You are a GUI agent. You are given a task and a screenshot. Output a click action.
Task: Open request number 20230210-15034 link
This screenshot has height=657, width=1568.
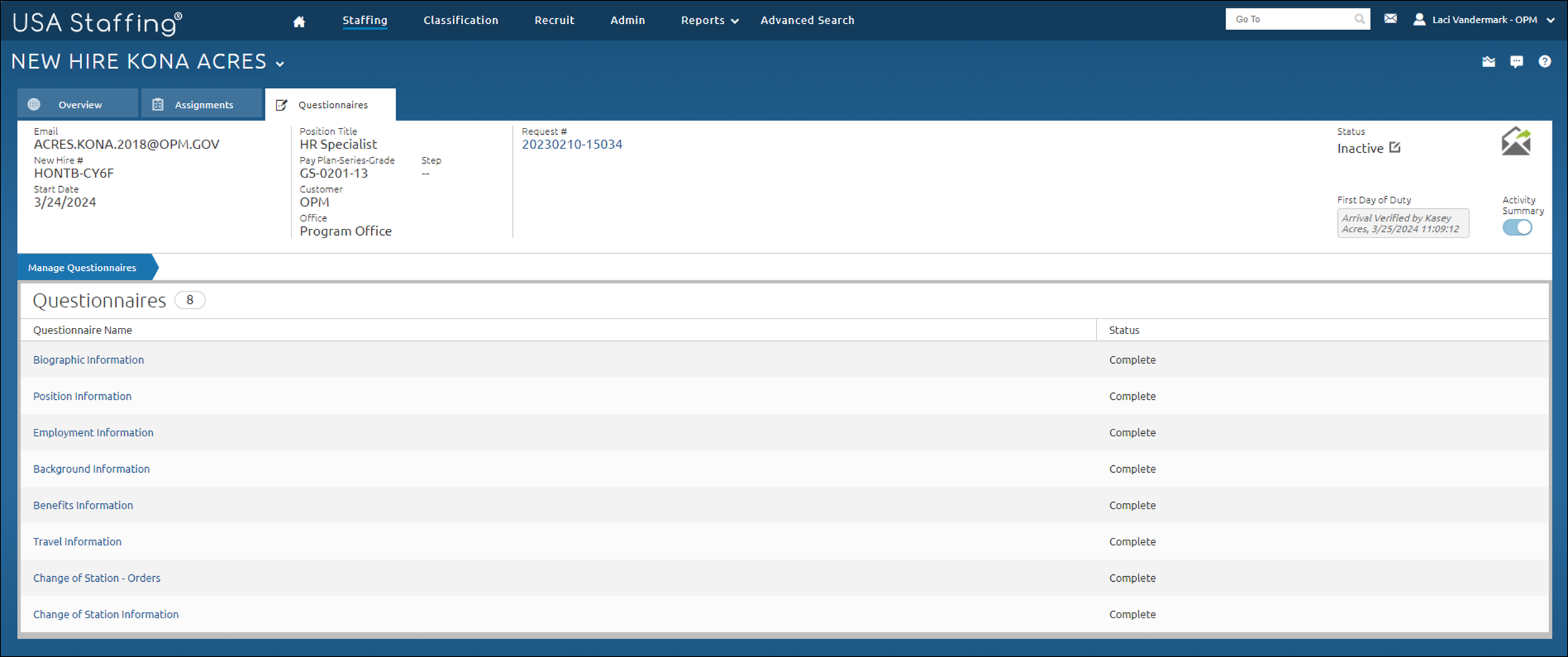(572, 144)
